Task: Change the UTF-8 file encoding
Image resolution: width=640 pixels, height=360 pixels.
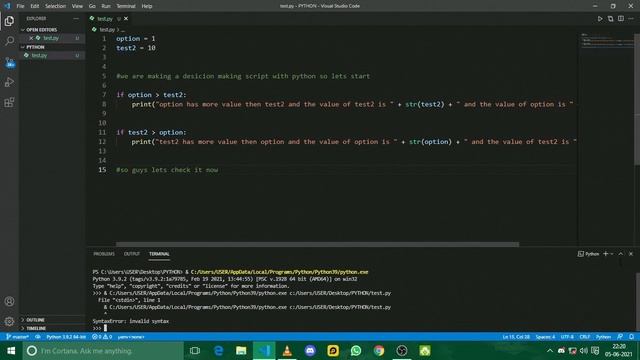Action: click(567, 337)
